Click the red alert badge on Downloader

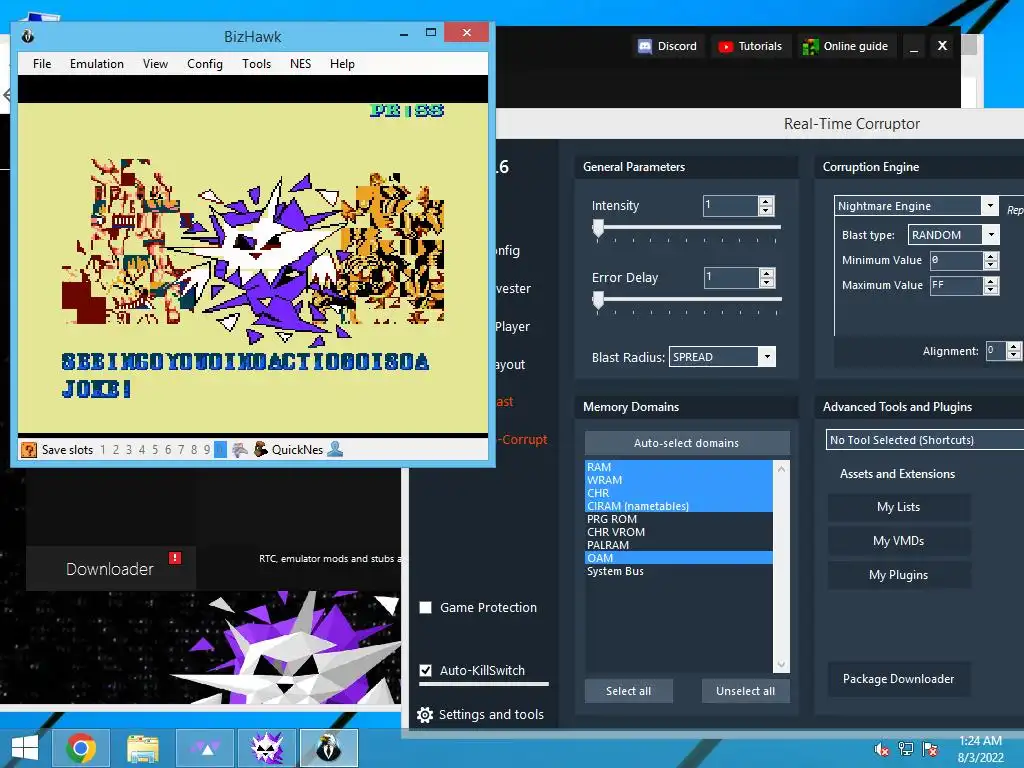[x=175, y=558]
